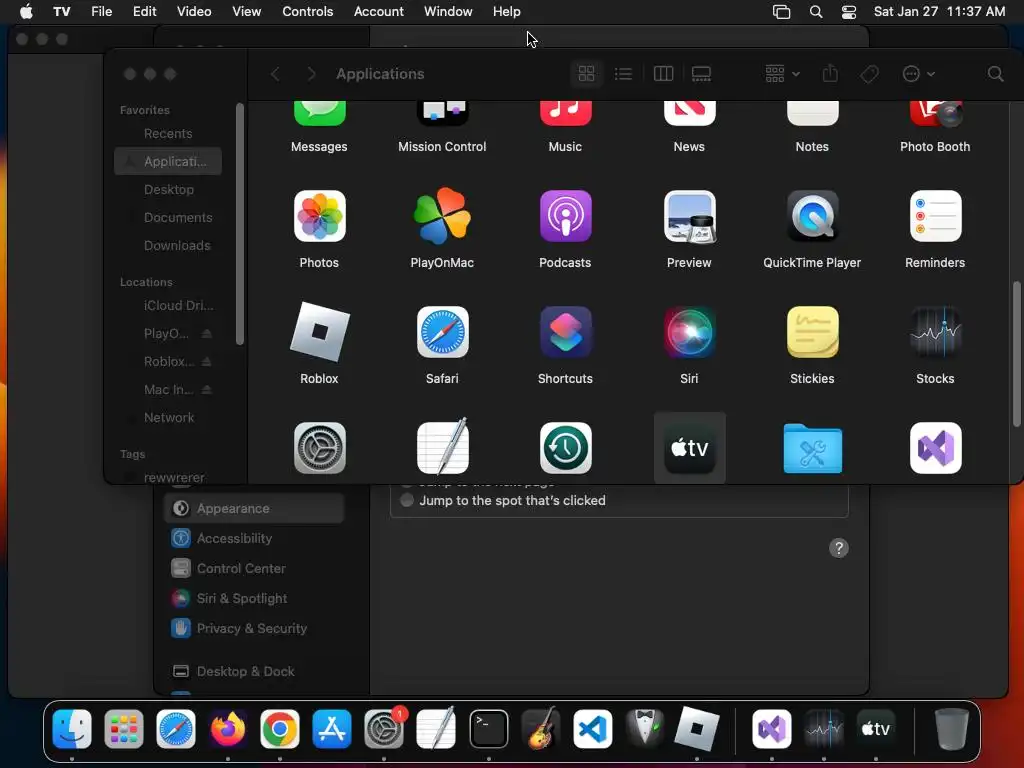The image size is (1024, 768).
Task: Open the View menu in menu bar
Action: tap(247, 12)
